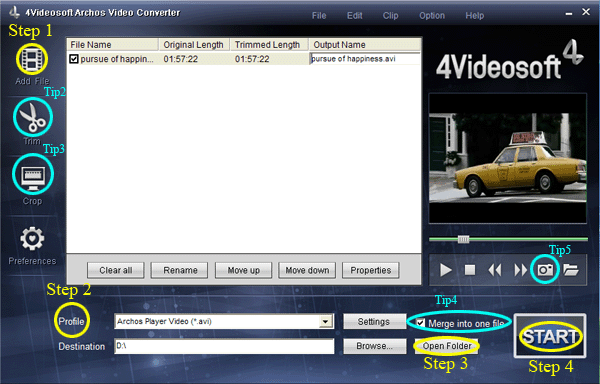Click the Move up button
Image resolution: width=600 pixels, height=384 pixels.
click(x=243, y=270)
